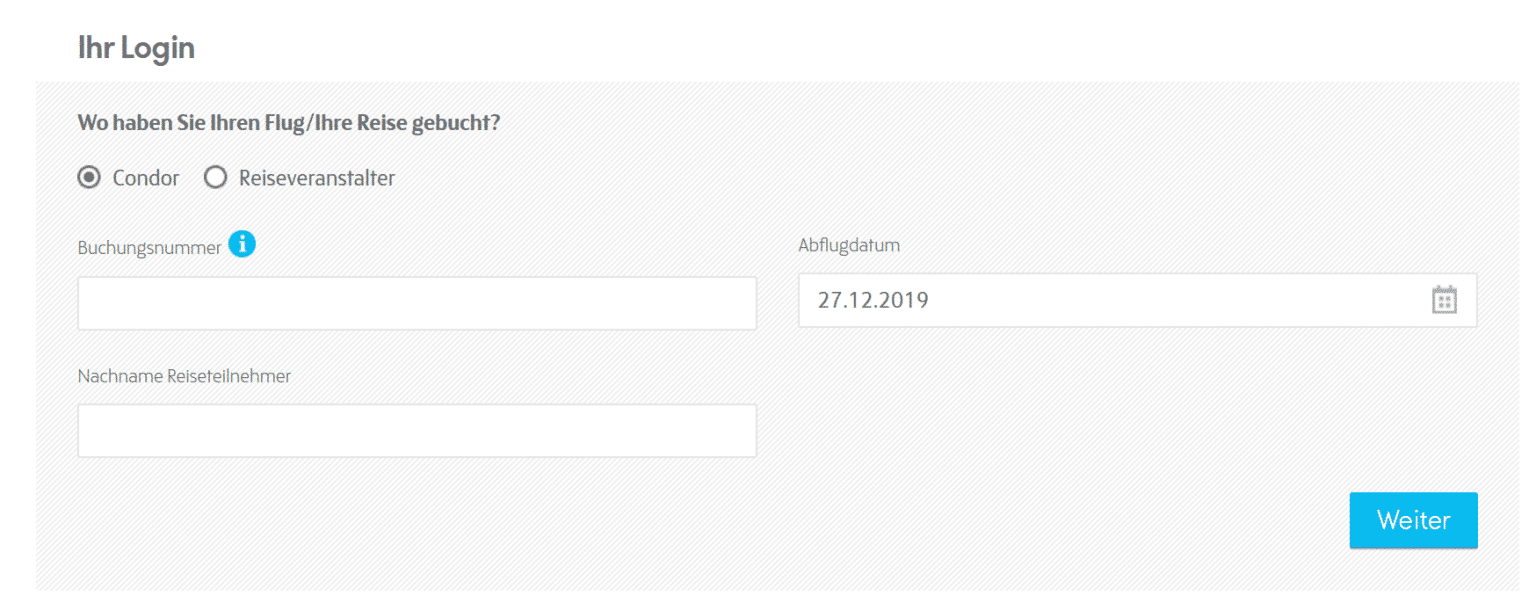Click the Reiseveranstalter option label text

317,178
